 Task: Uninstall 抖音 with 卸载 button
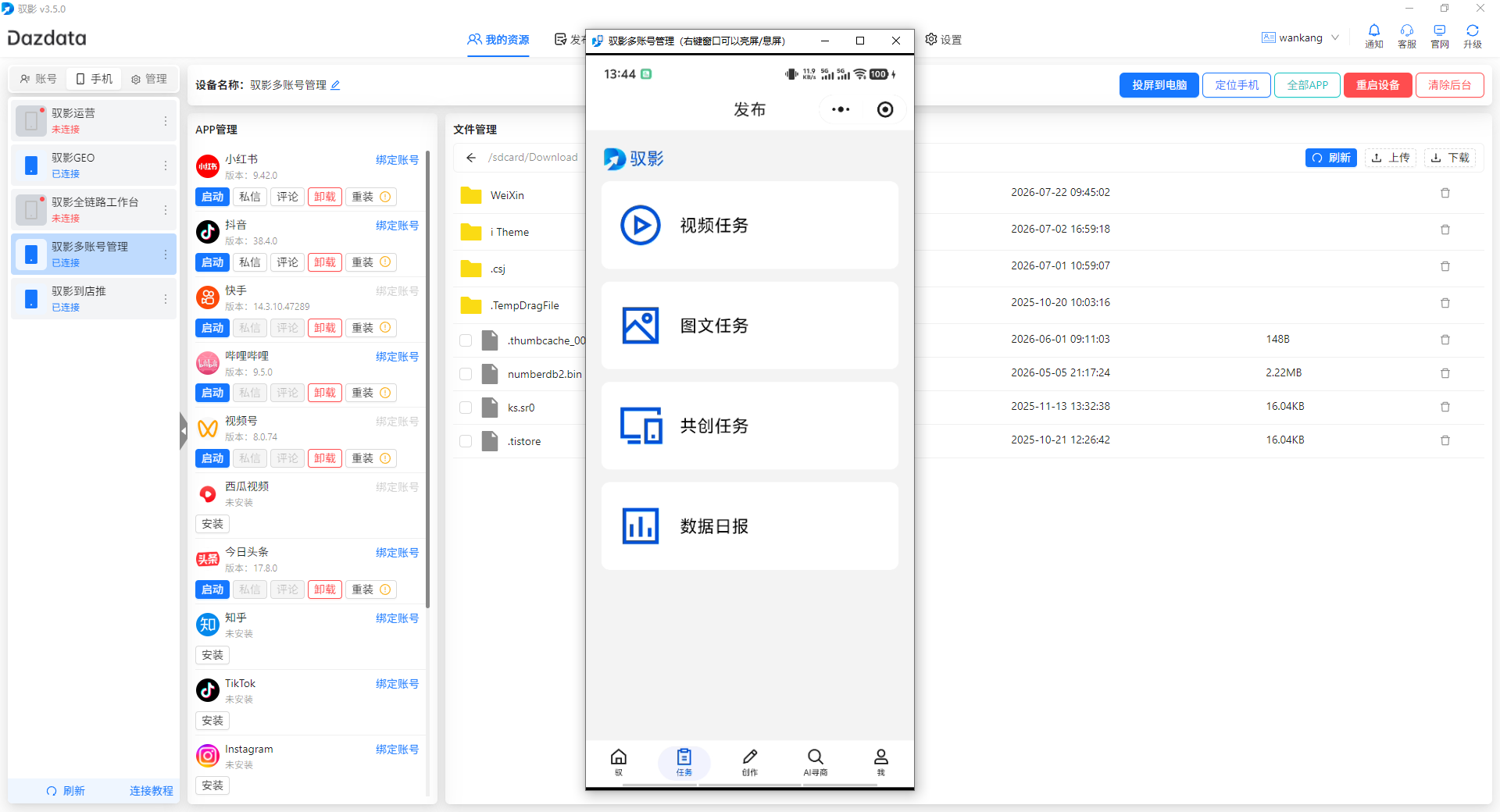tap(325, 262)
